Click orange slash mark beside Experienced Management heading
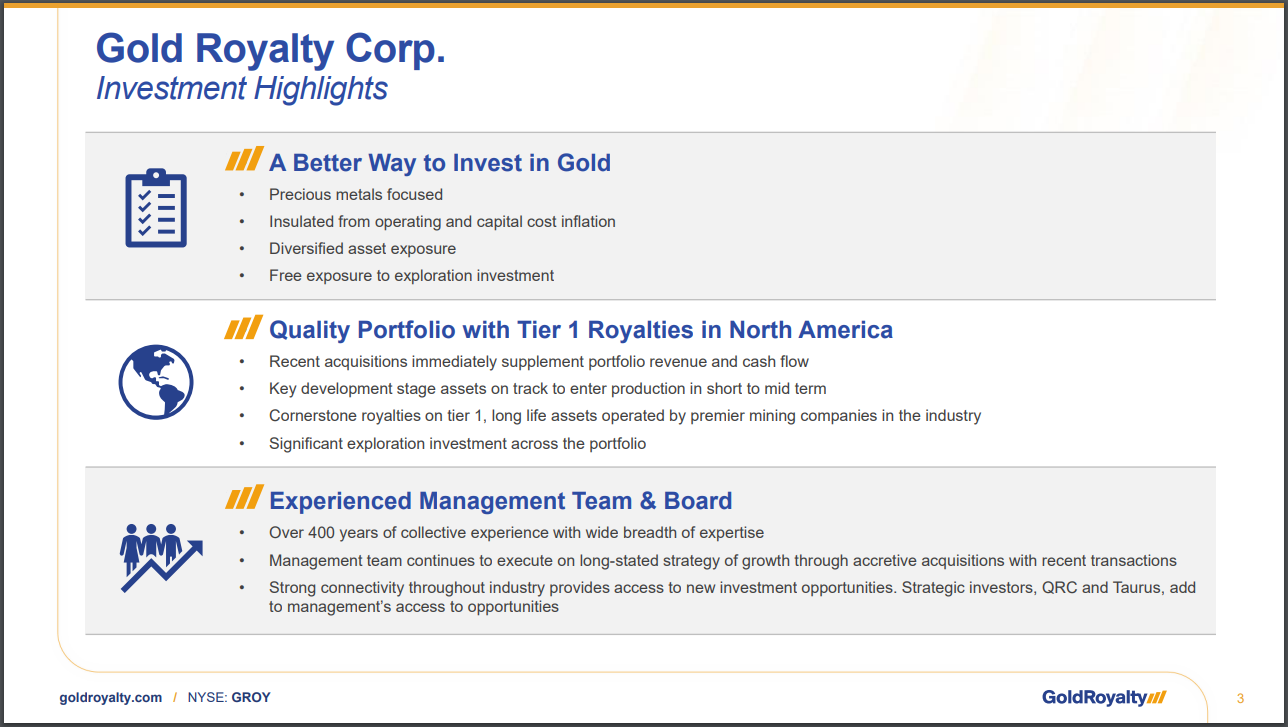Screen dimensions: 1288x727 [x=244, y=498]
